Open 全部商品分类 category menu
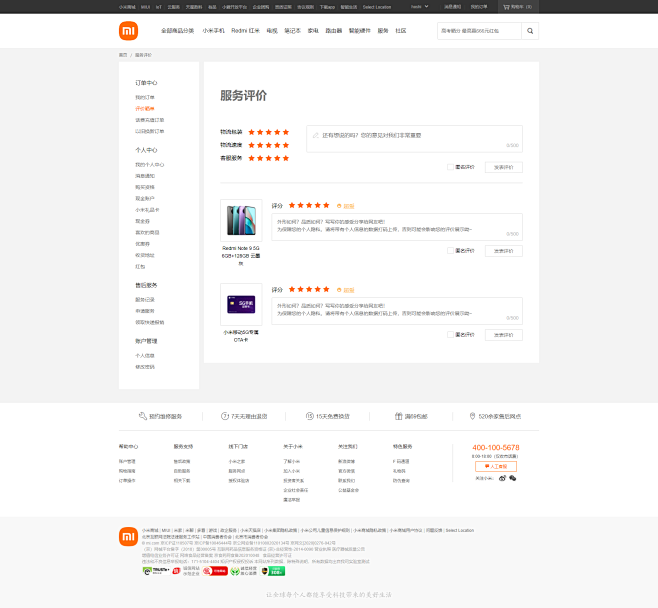The image size is (658, 608). point(178,31)
